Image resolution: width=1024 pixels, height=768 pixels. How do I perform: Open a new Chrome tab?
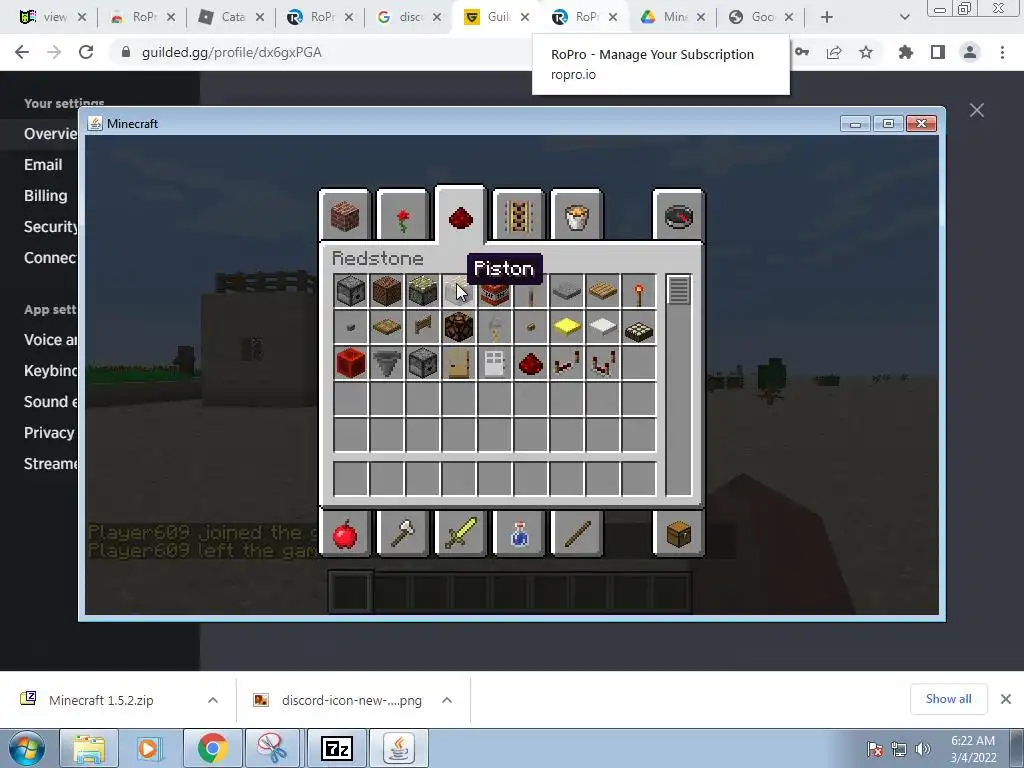click(x=826, y=17)
